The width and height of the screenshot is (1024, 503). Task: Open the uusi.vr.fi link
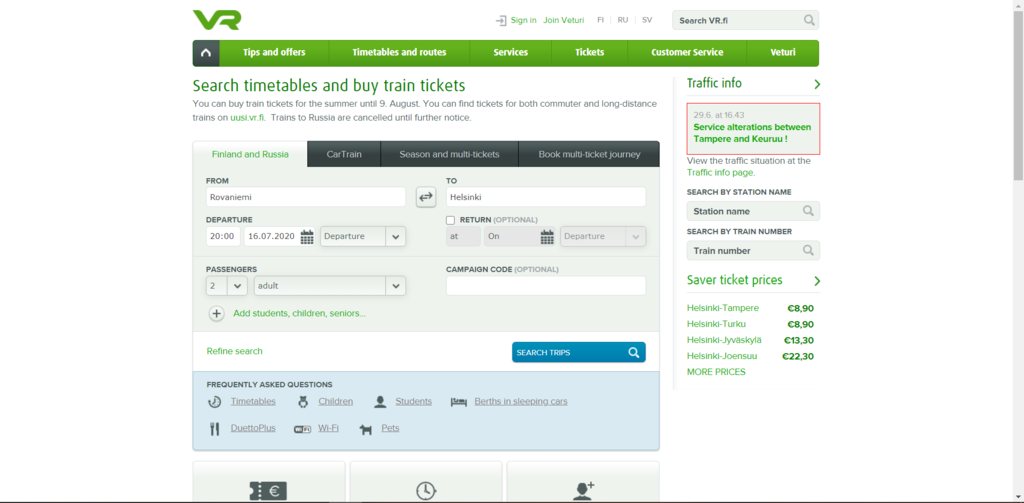pos(248,118)
